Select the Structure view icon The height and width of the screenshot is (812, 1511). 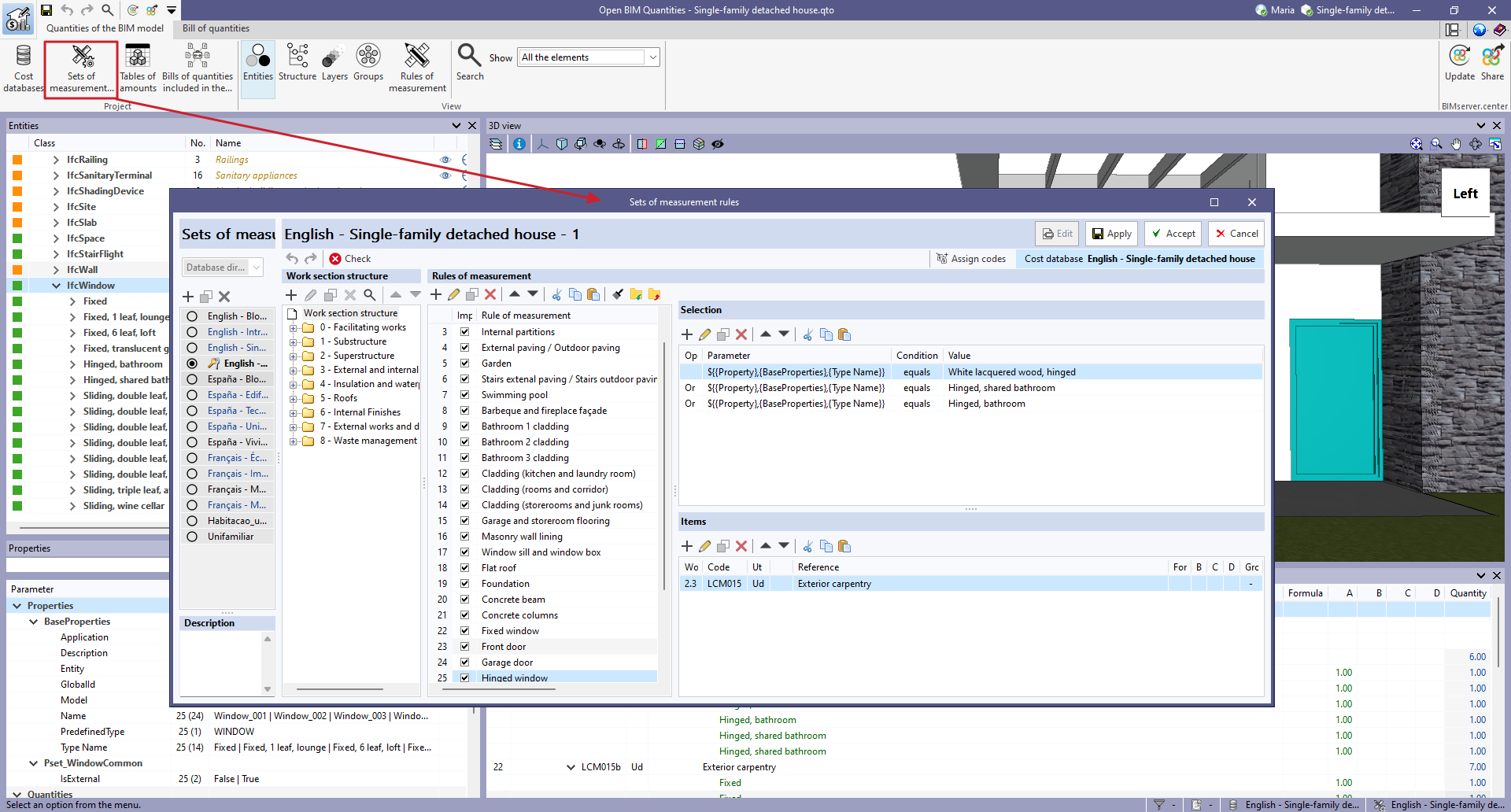click(297, 63)
